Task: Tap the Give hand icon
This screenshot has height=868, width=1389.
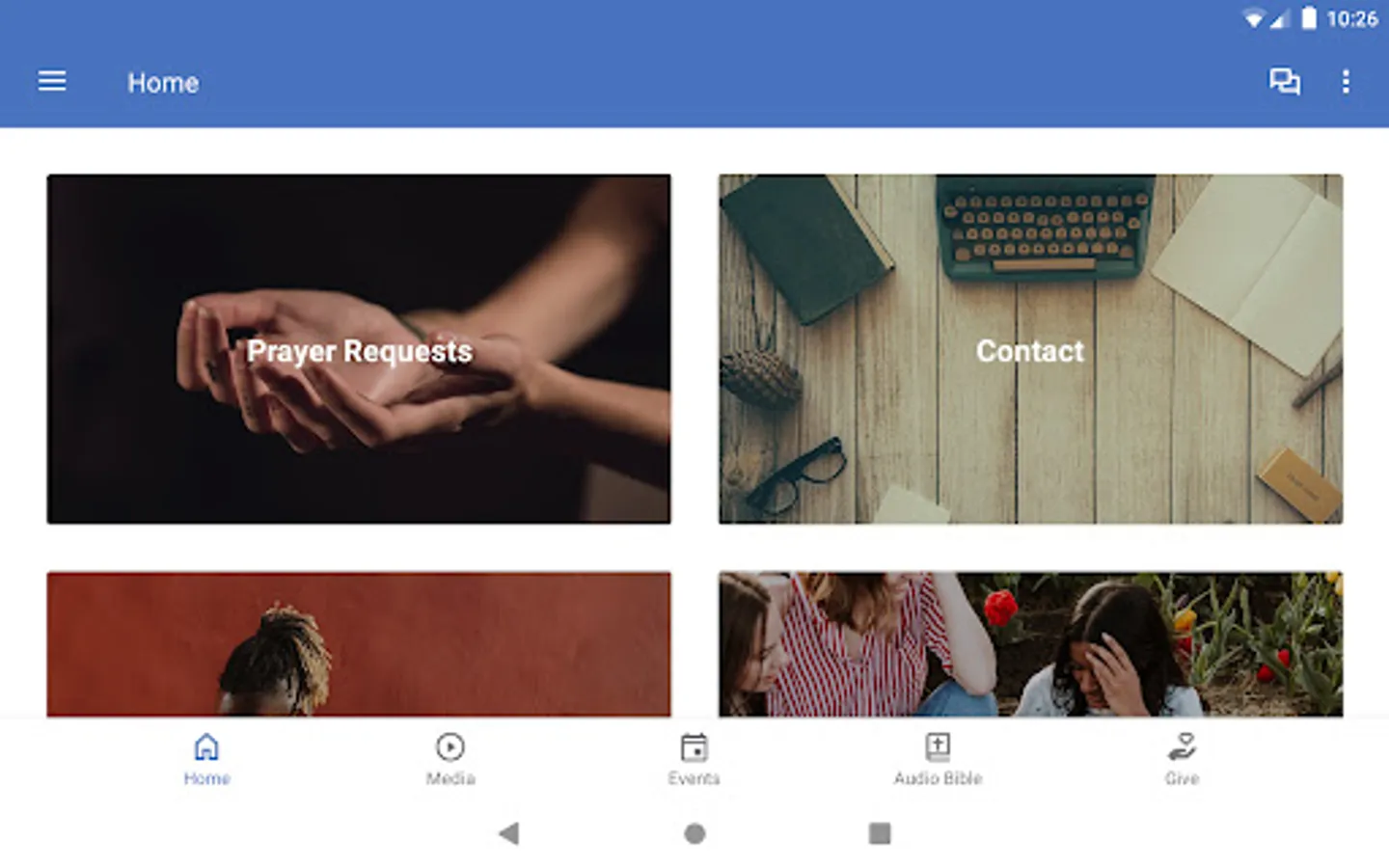Action: coord(1182,746)
